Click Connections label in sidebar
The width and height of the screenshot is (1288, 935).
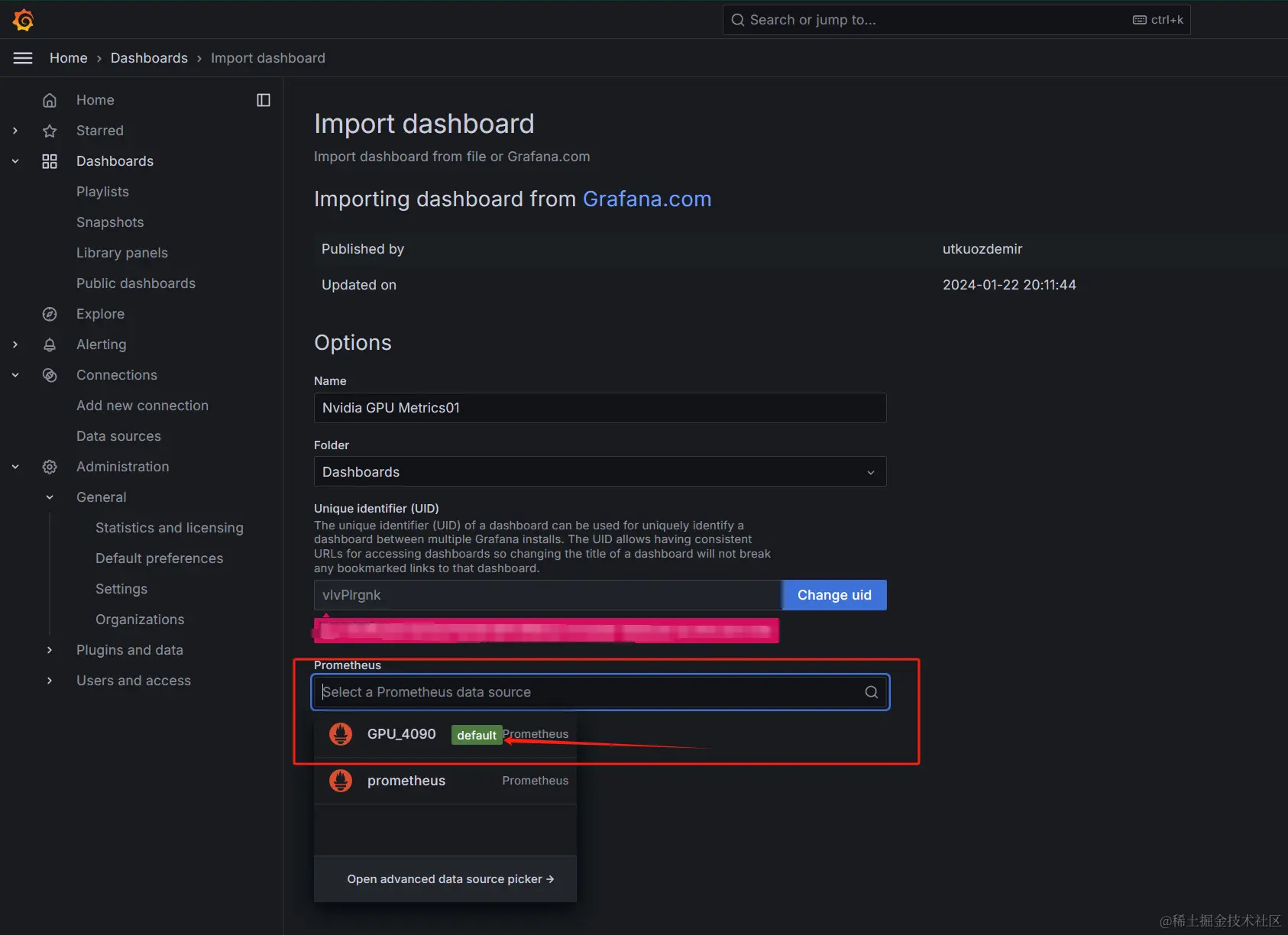117,375
